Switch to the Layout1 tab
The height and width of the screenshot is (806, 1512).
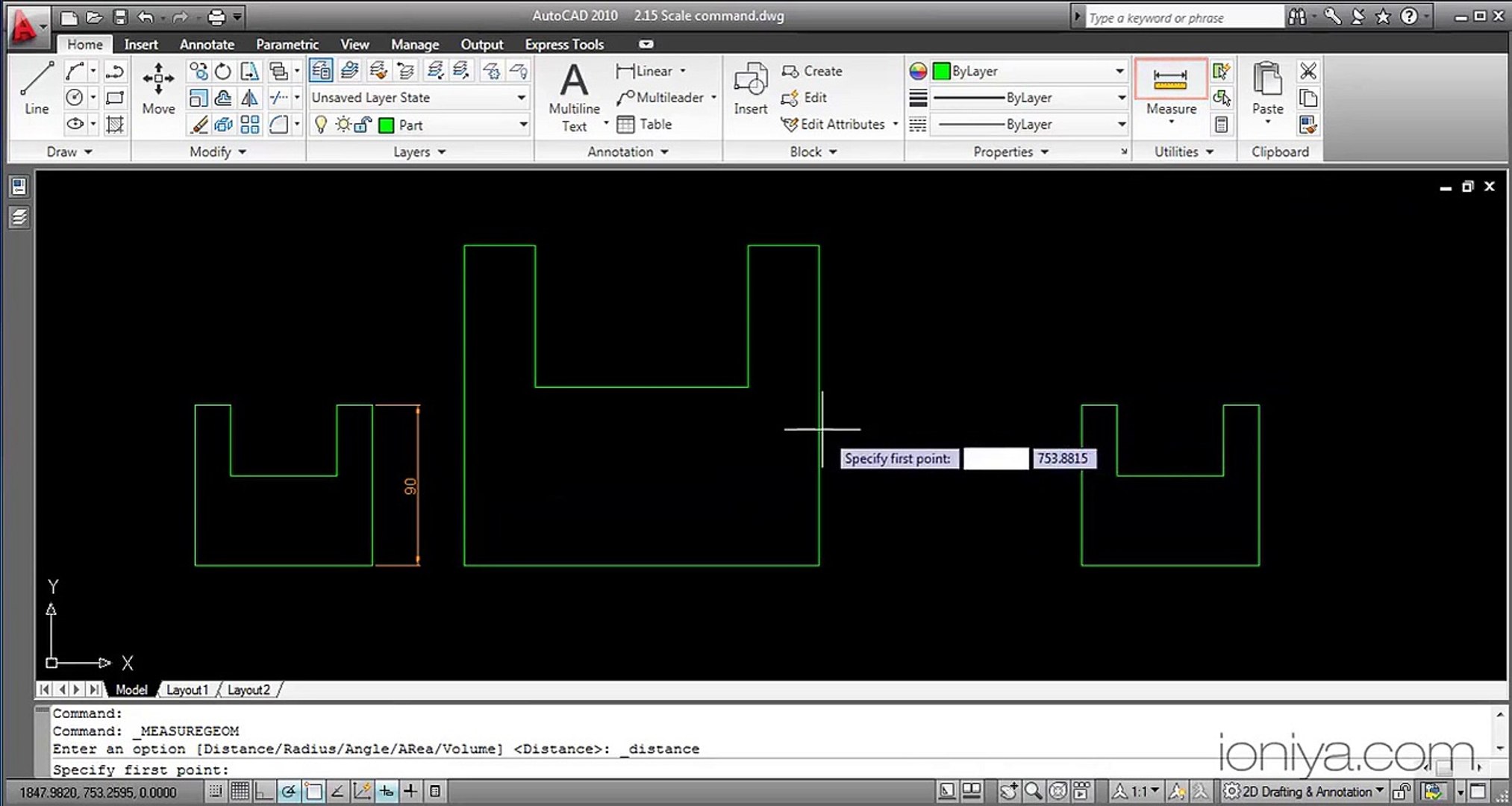point(187,690)
